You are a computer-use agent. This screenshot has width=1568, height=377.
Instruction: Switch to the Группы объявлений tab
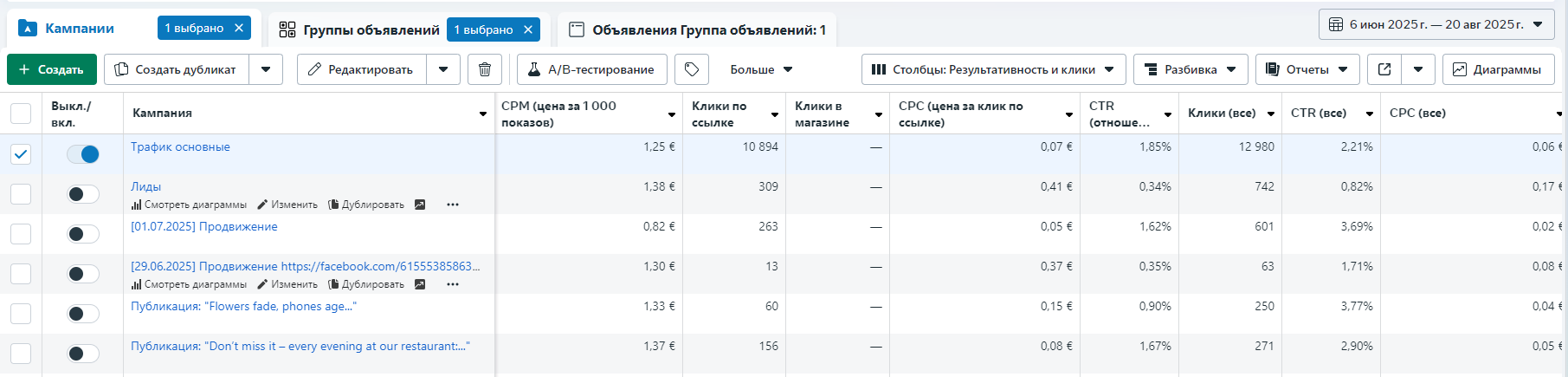[371, 29]
